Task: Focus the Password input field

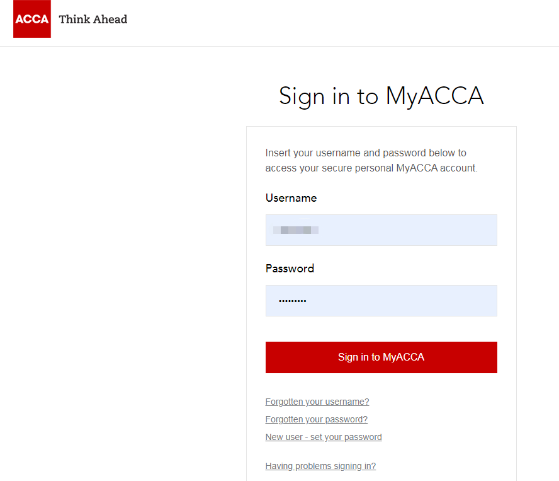Action: [x=381, y=301]
